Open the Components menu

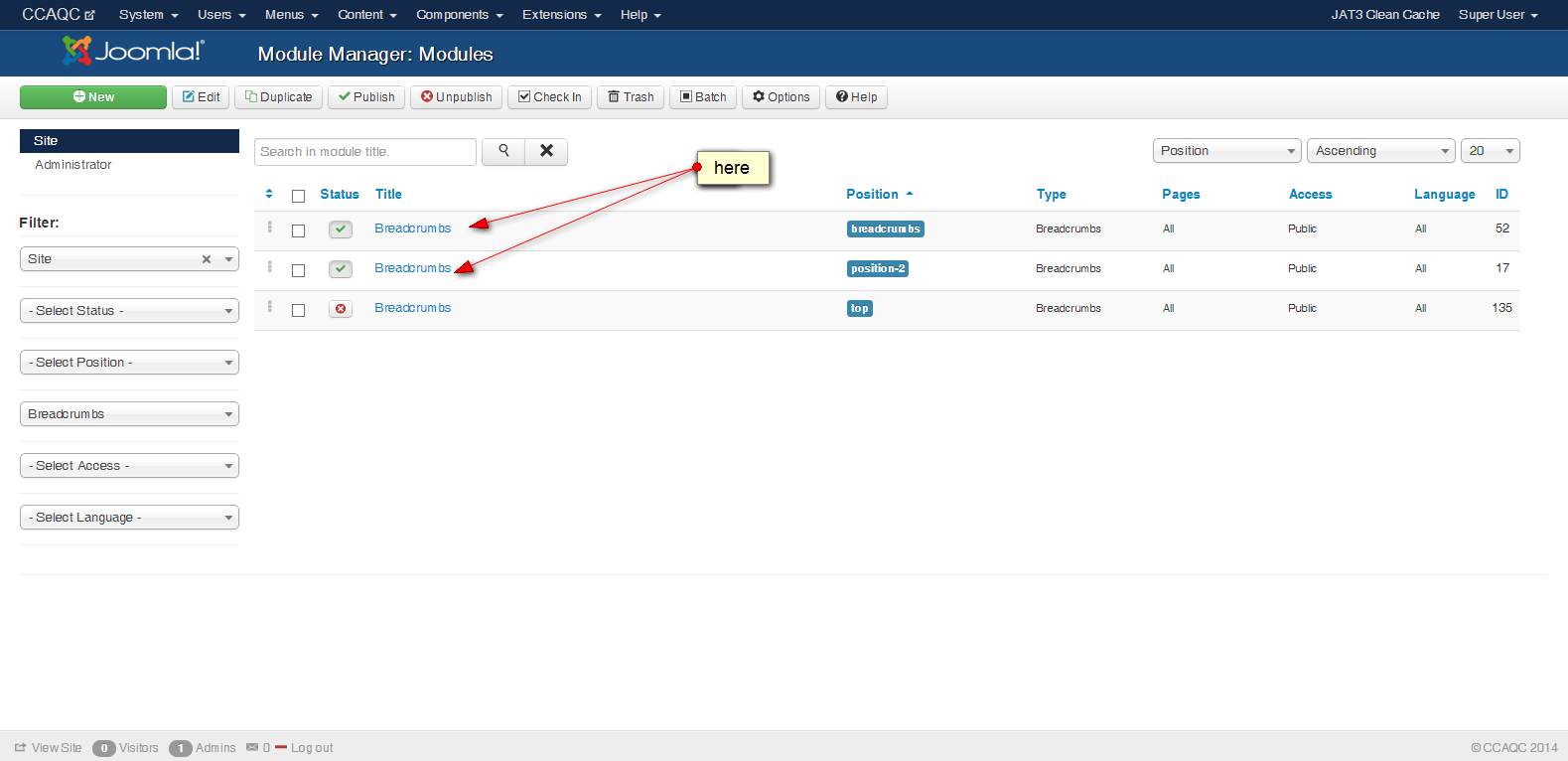coord(460,15)
